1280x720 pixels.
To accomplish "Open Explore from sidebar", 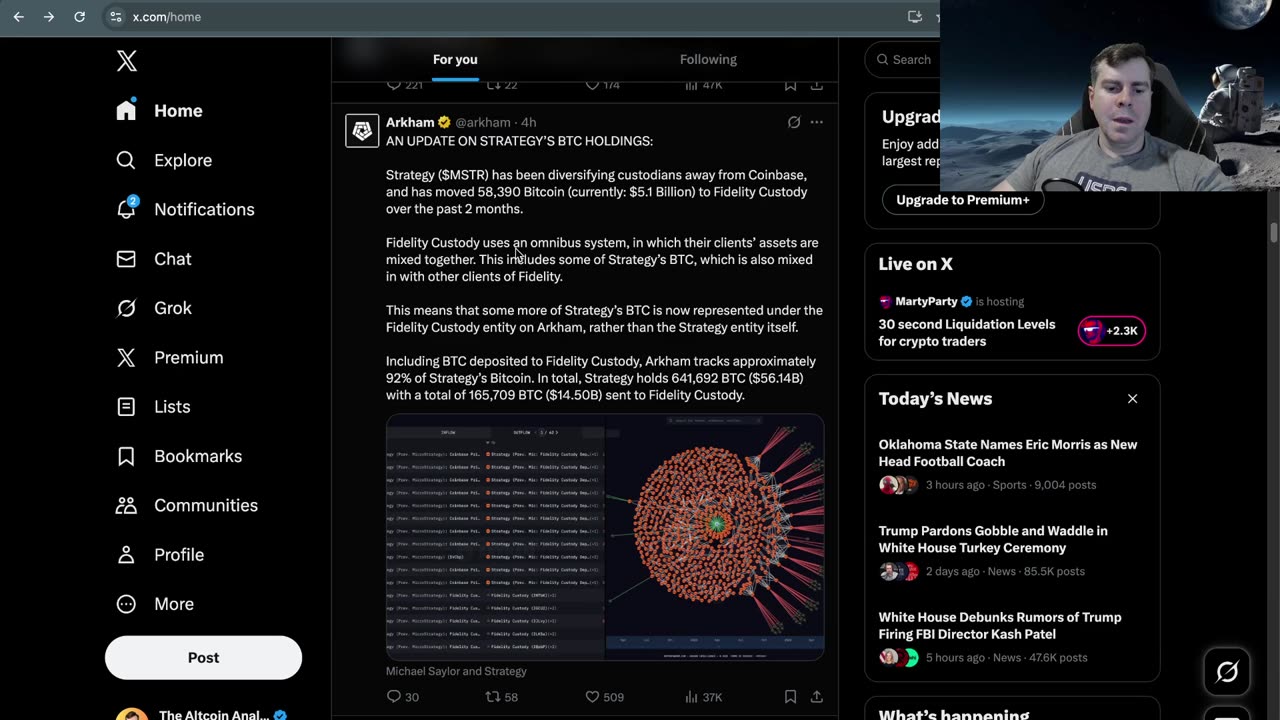I will (163, 160).
